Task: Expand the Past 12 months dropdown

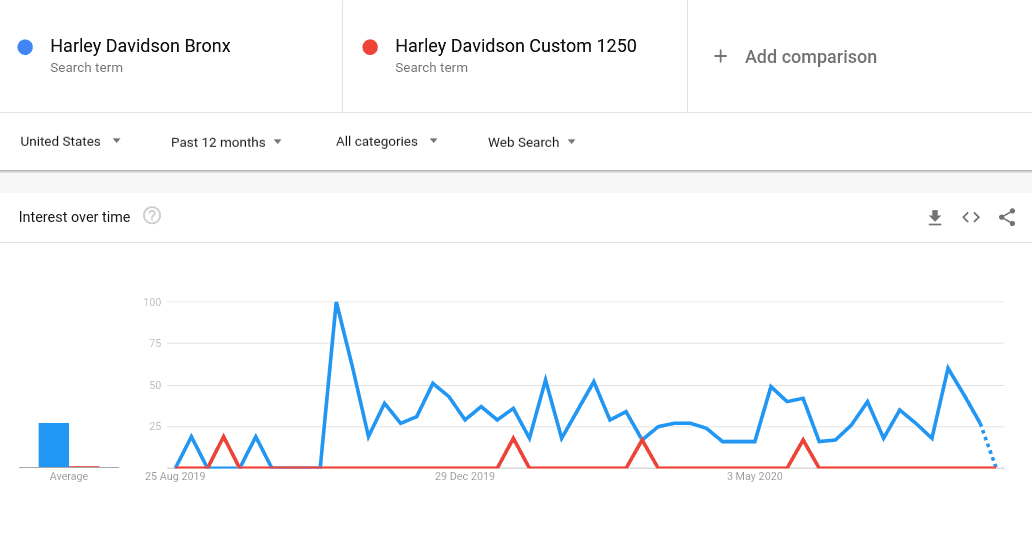Action: coord(226,142)
